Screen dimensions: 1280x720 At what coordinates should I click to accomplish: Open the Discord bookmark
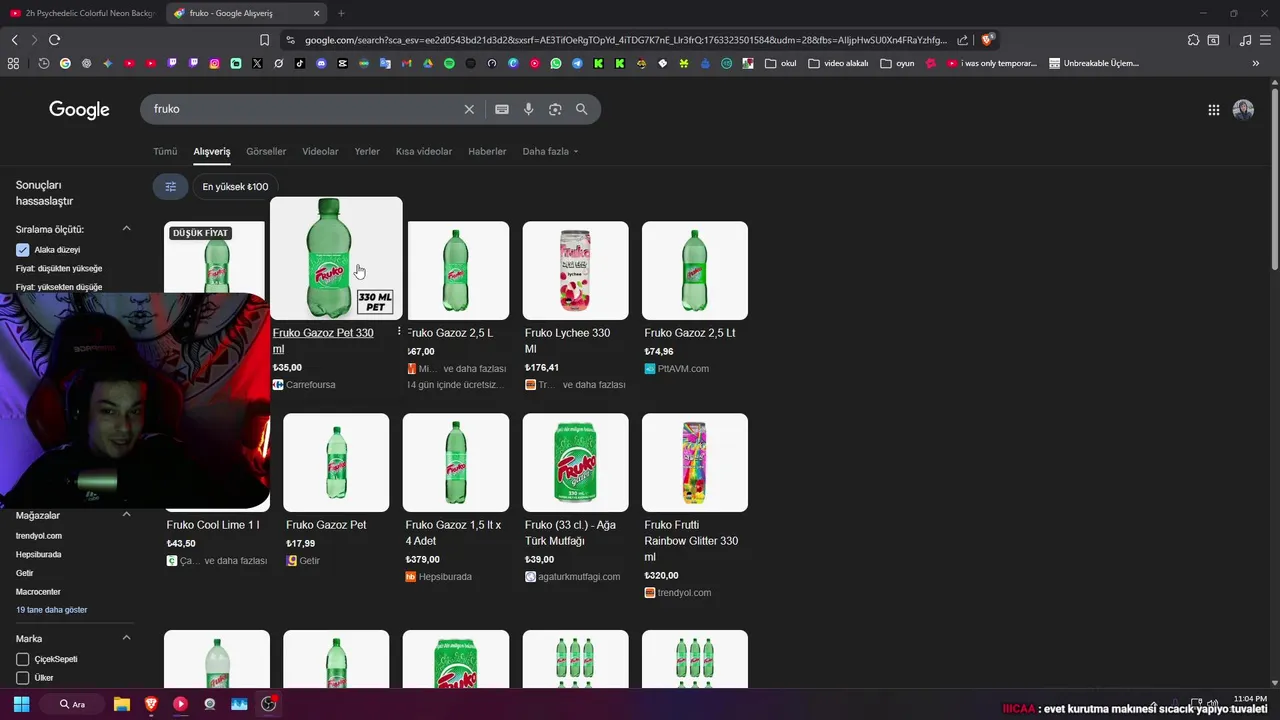pyautogui.click(x=321, y=63)
